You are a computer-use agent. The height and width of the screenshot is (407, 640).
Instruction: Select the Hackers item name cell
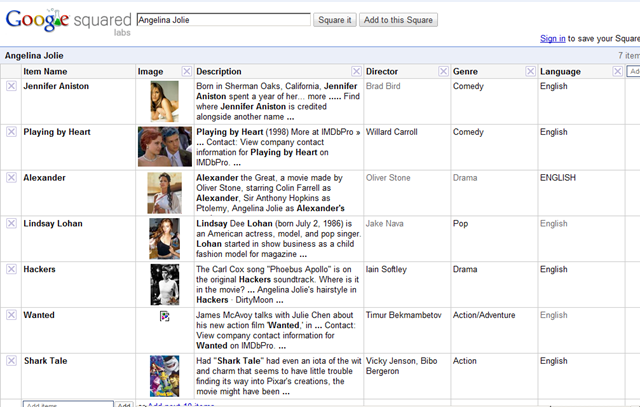(39, 269)
